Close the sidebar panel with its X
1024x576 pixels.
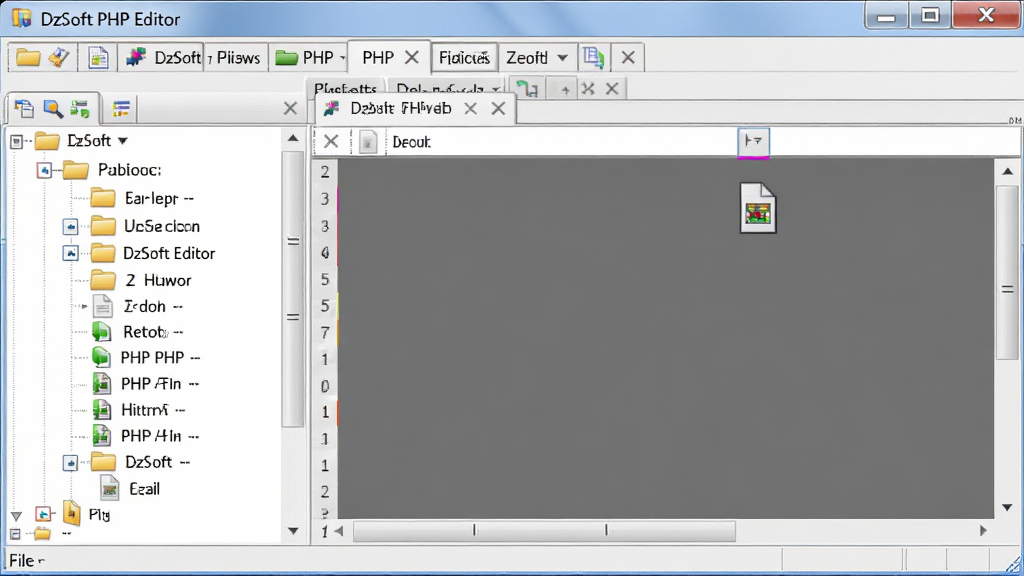click(x=291, y=108)
